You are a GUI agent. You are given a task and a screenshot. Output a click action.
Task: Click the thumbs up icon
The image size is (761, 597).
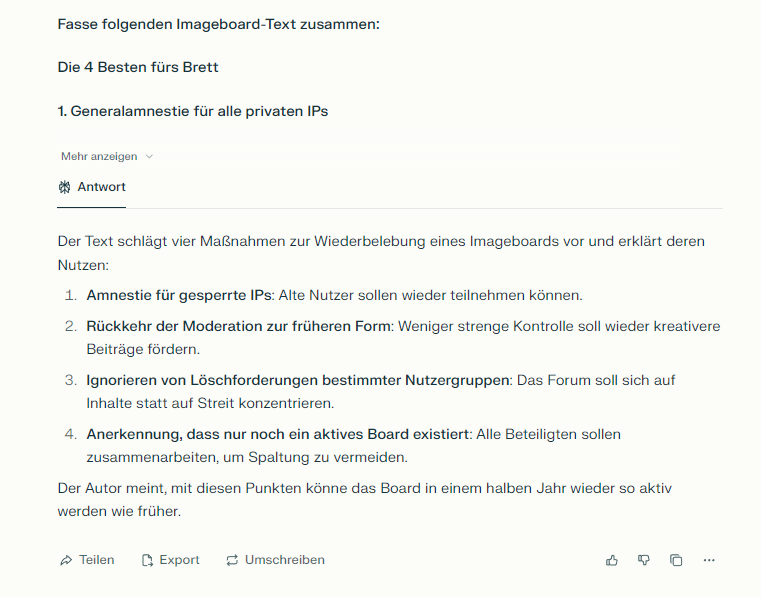pos(612,560)
